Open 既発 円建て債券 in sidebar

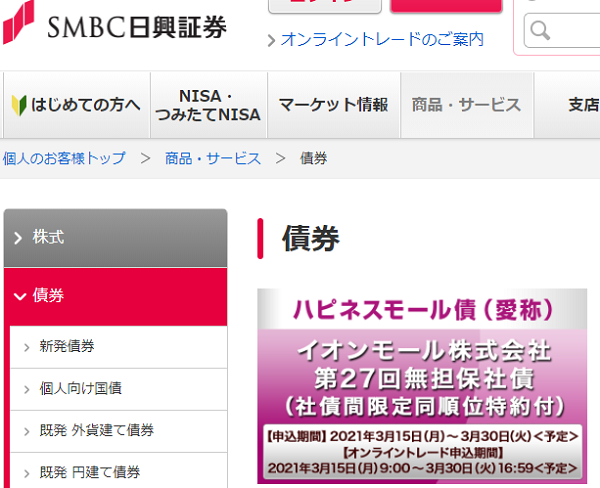click(x=118, y=472)
